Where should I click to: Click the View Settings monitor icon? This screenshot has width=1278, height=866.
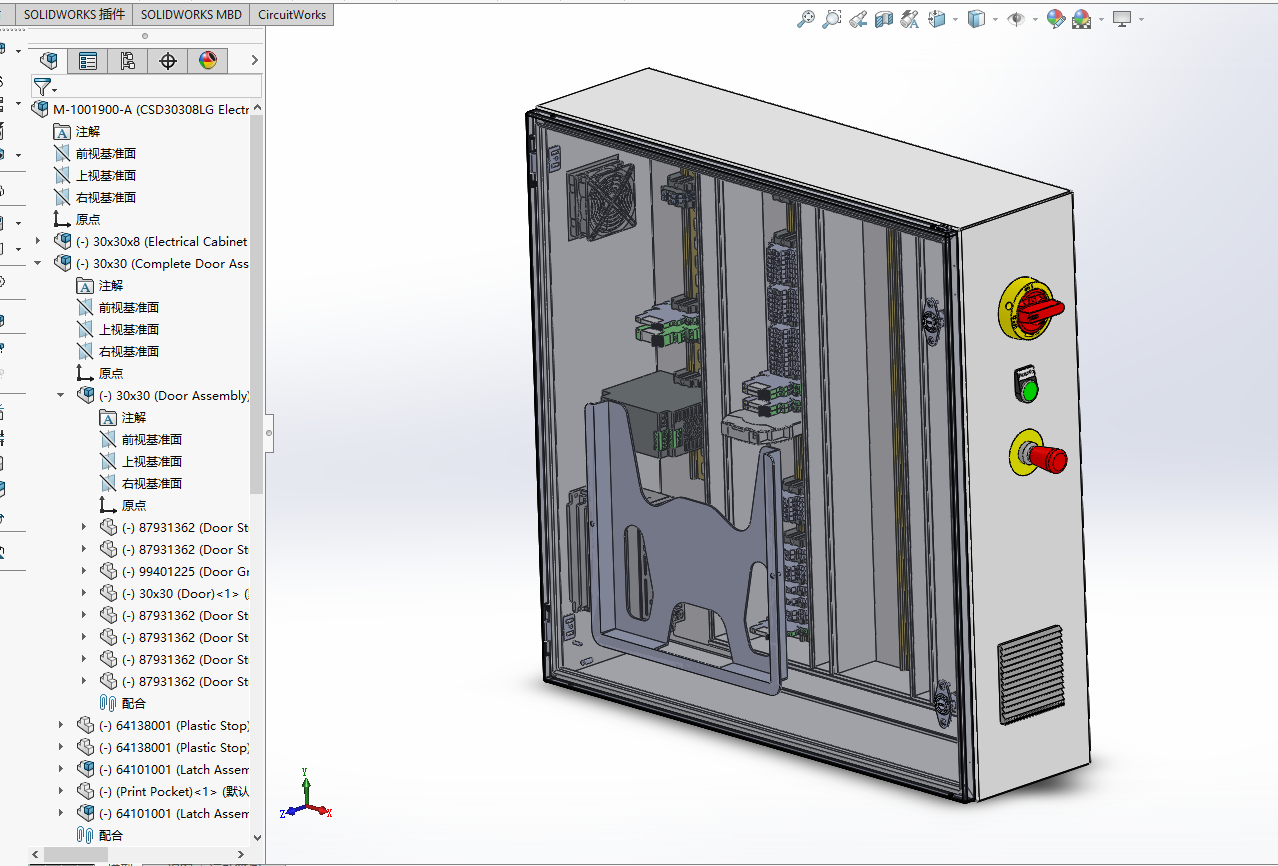click(x=1122, y=19)
